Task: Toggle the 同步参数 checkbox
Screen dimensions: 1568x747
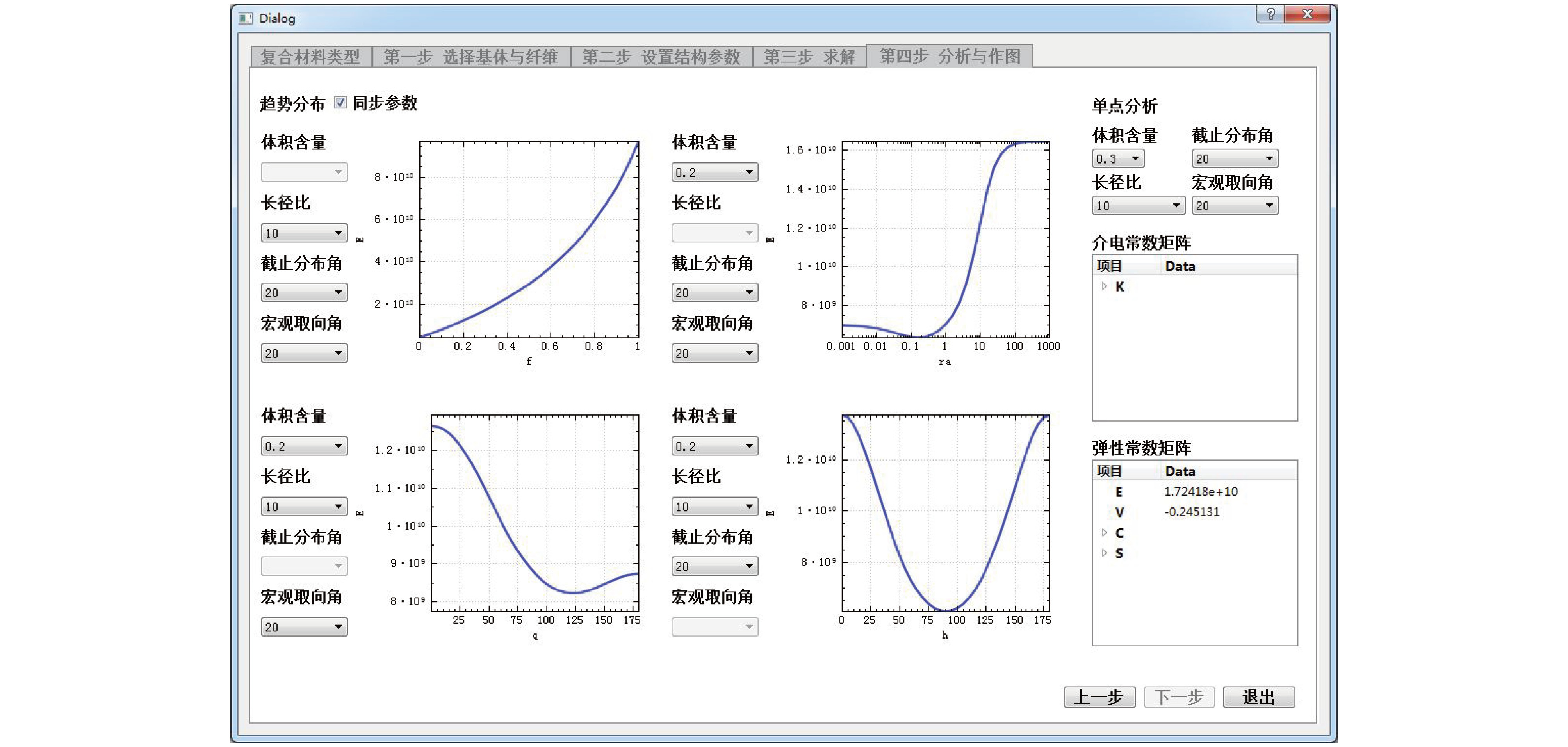Action: 340,102
